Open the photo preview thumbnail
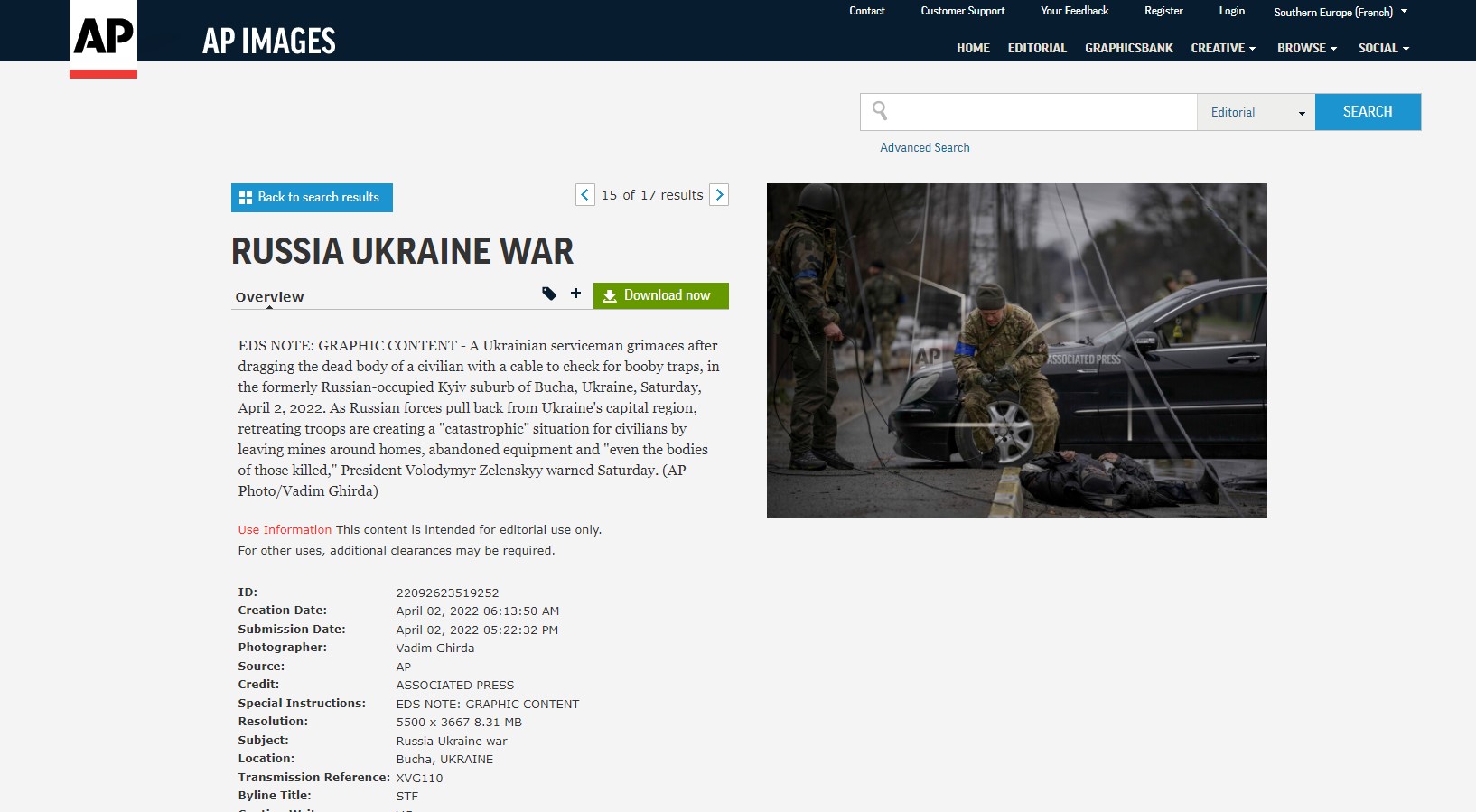This screenshot has width=1476, height=812. pyautogui.click(x=1016, y=350)
